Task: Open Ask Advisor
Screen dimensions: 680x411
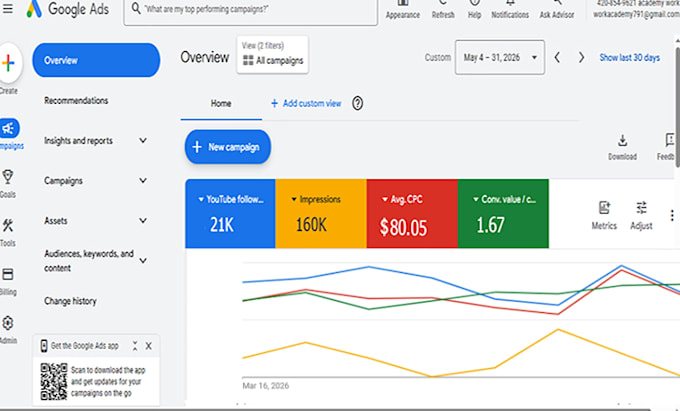Action: pyautogui.click(x=557, y=10)
